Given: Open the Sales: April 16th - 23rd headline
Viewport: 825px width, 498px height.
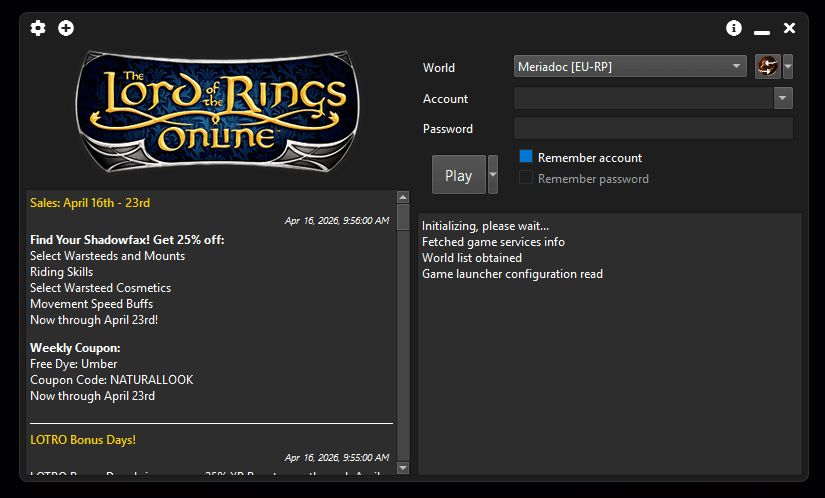Looking at the screenshot, I should tap(90, 203).
